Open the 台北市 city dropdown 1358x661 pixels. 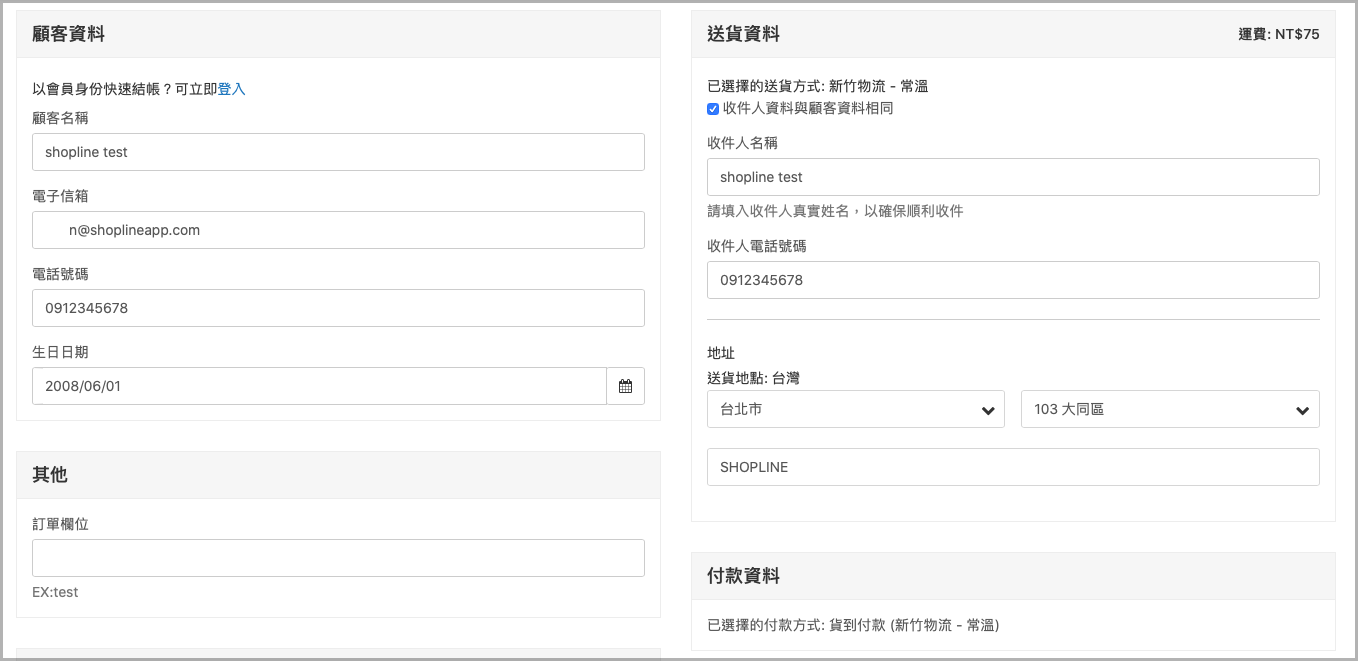click(856, 409)
